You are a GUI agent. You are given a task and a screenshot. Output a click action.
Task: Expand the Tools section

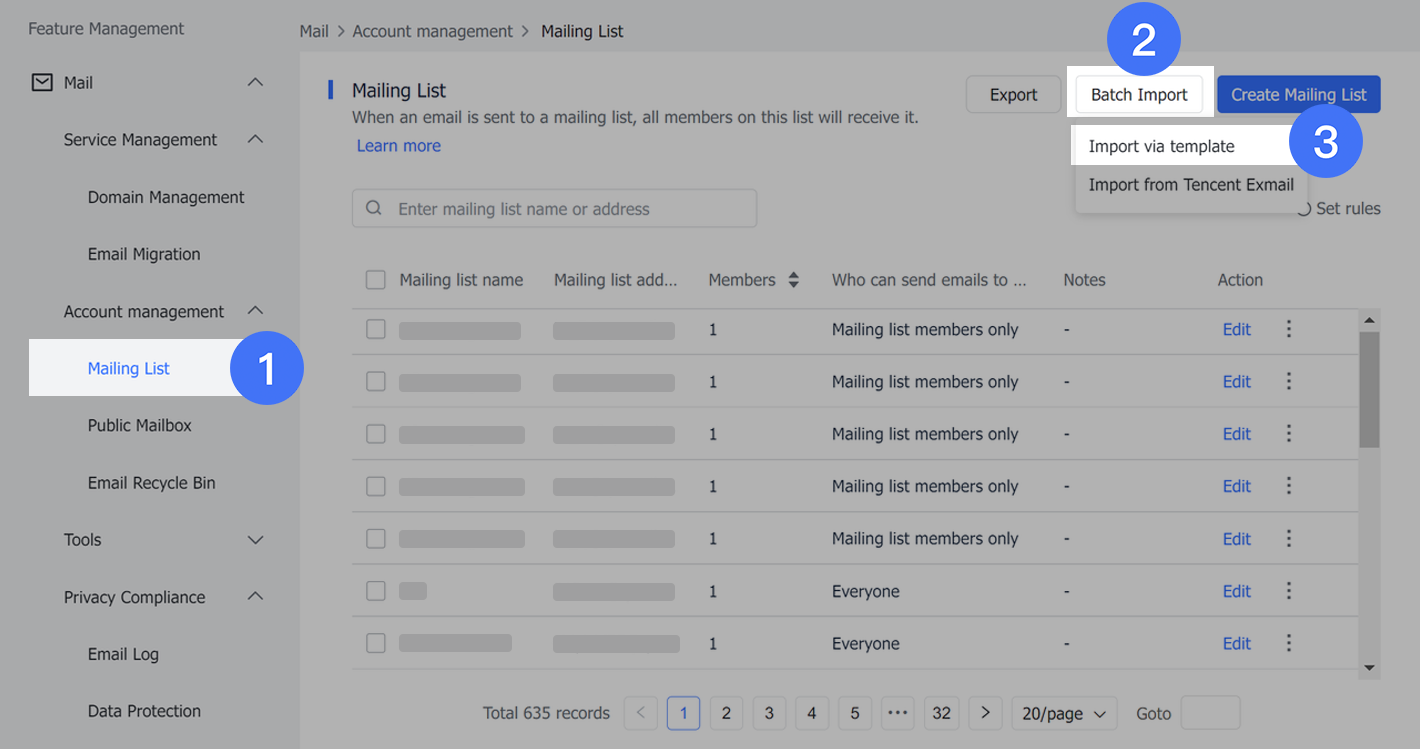[257, 539]
